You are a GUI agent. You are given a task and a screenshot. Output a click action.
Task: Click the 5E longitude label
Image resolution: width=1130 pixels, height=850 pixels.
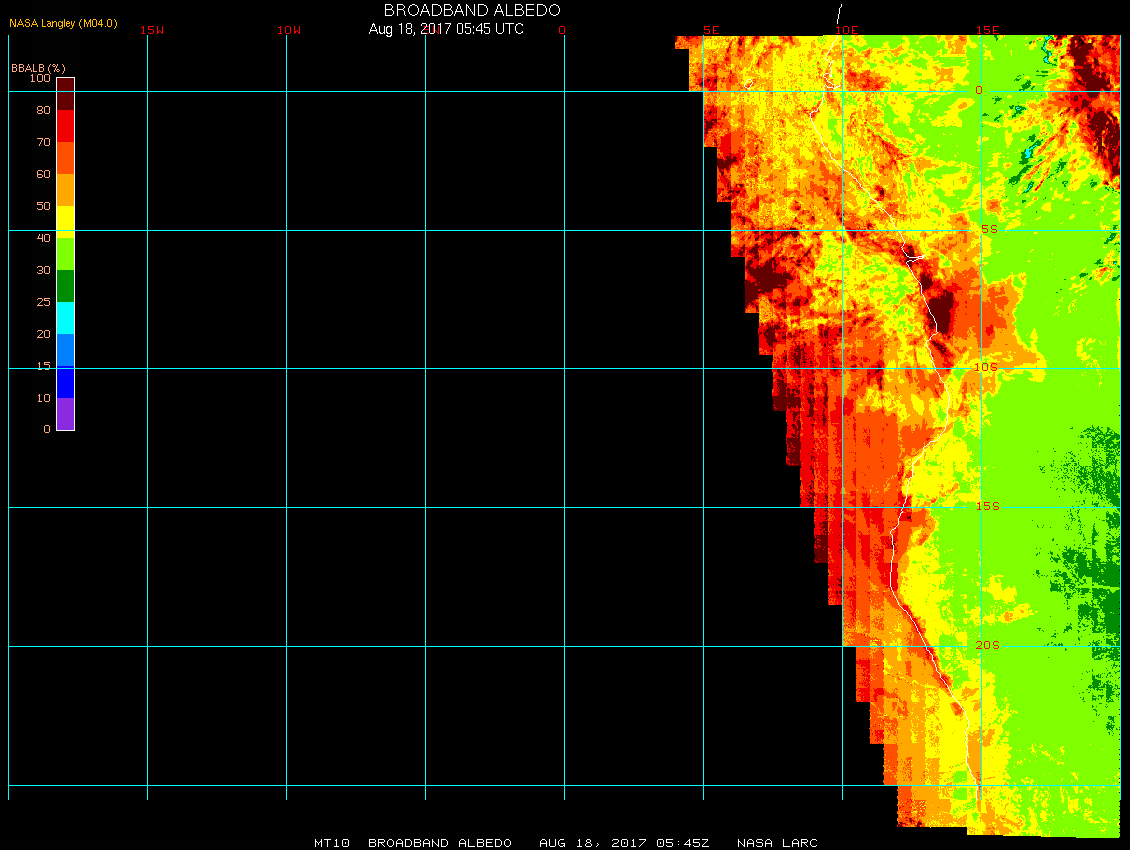click(711, 30)
